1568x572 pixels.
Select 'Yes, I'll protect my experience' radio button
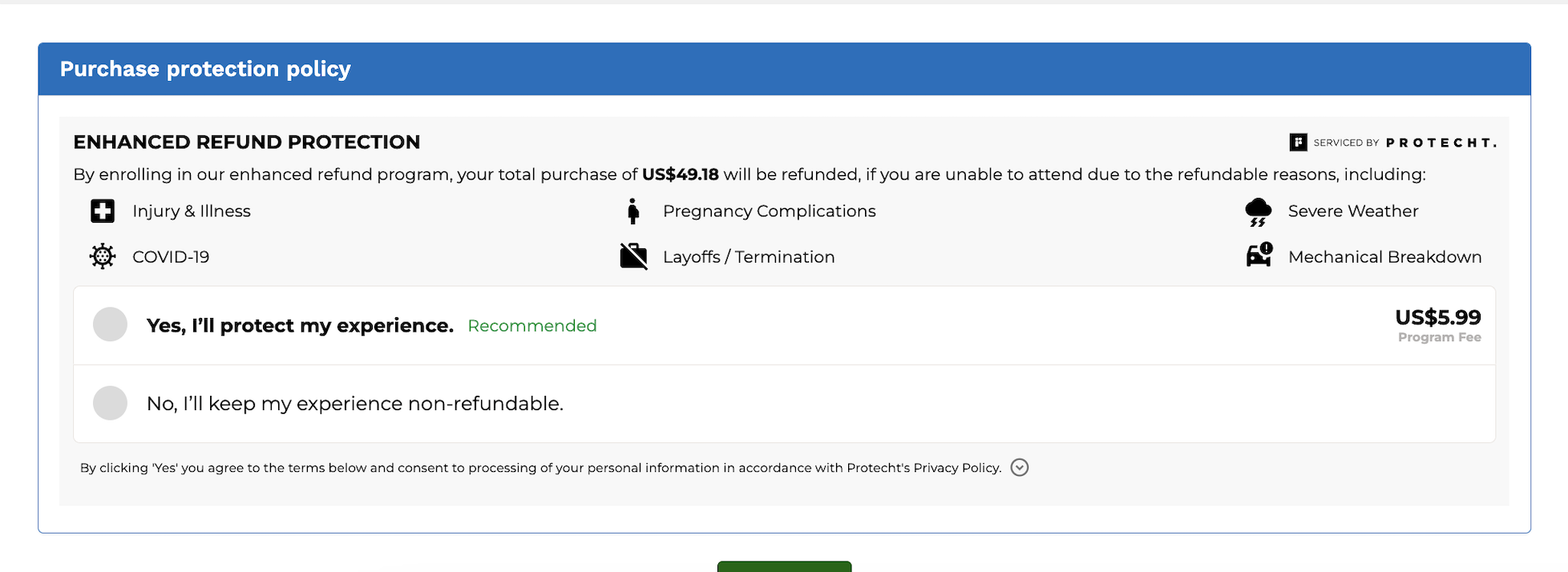[111, 324]
